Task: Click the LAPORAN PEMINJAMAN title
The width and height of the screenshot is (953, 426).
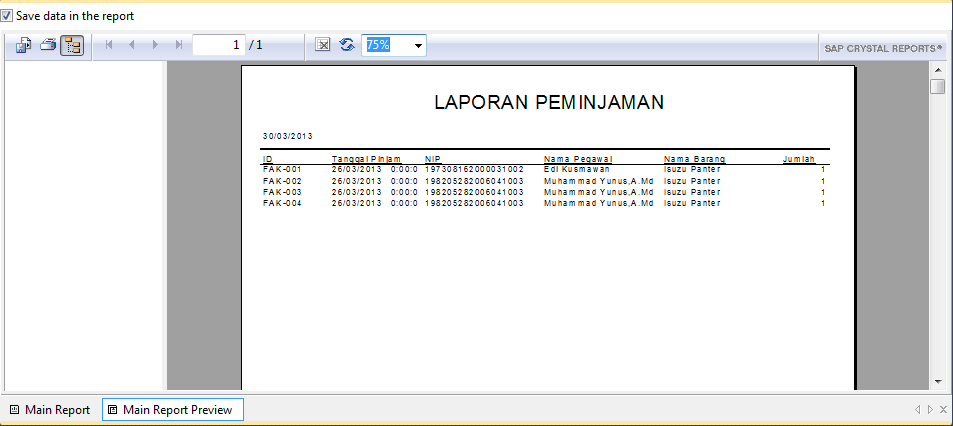Action: (549, 103)
